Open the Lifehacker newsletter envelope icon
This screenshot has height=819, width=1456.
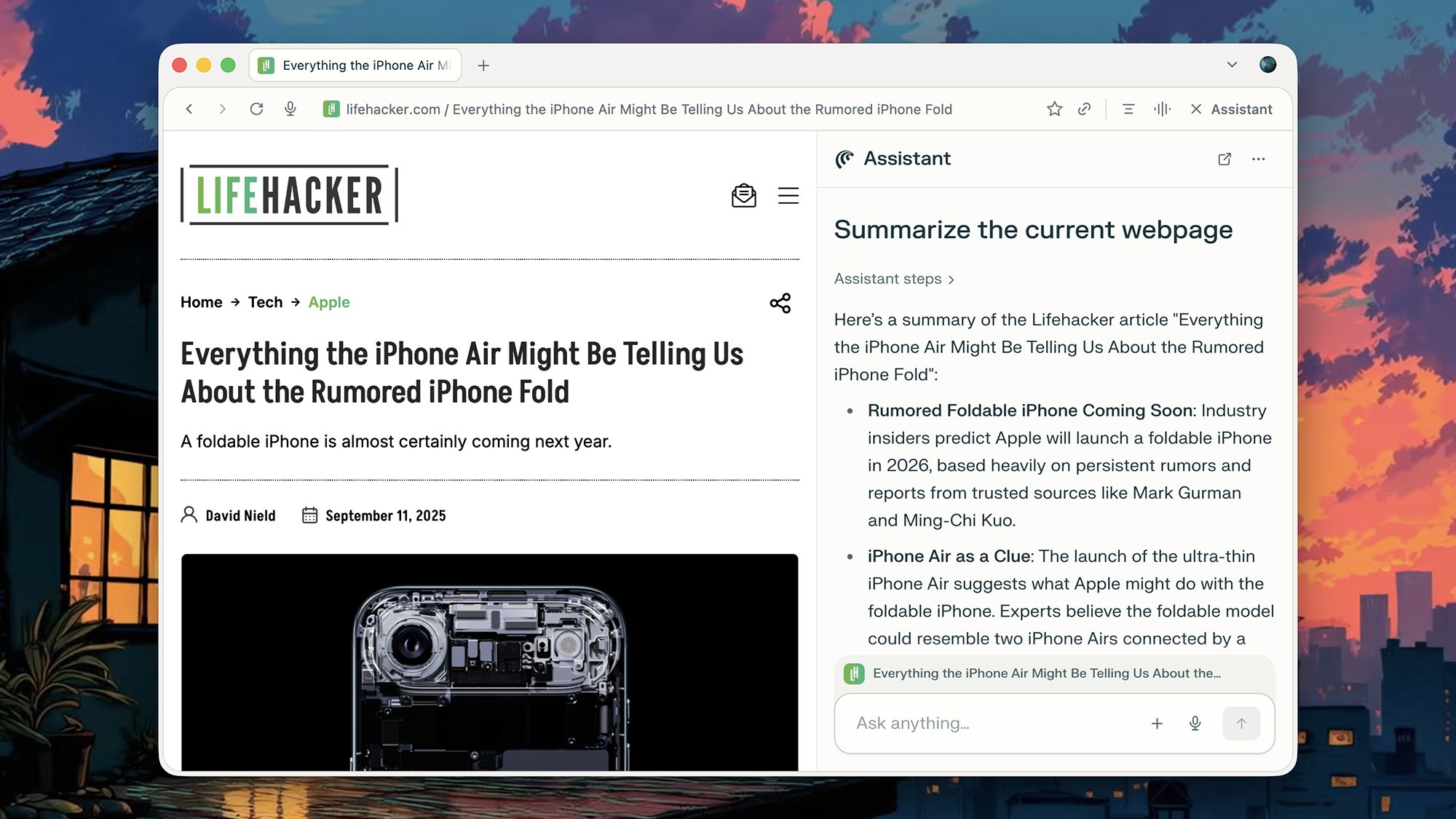[x=743, y=195]
